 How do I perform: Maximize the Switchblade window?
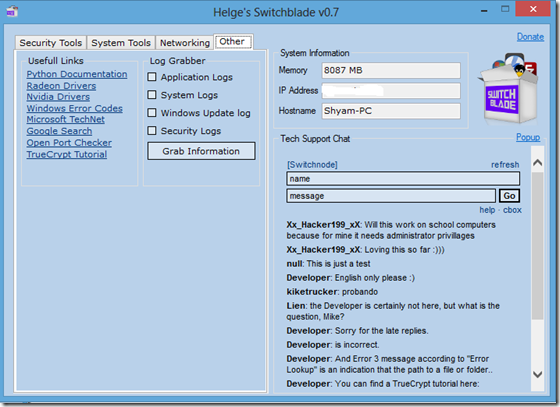pos(505,9)
